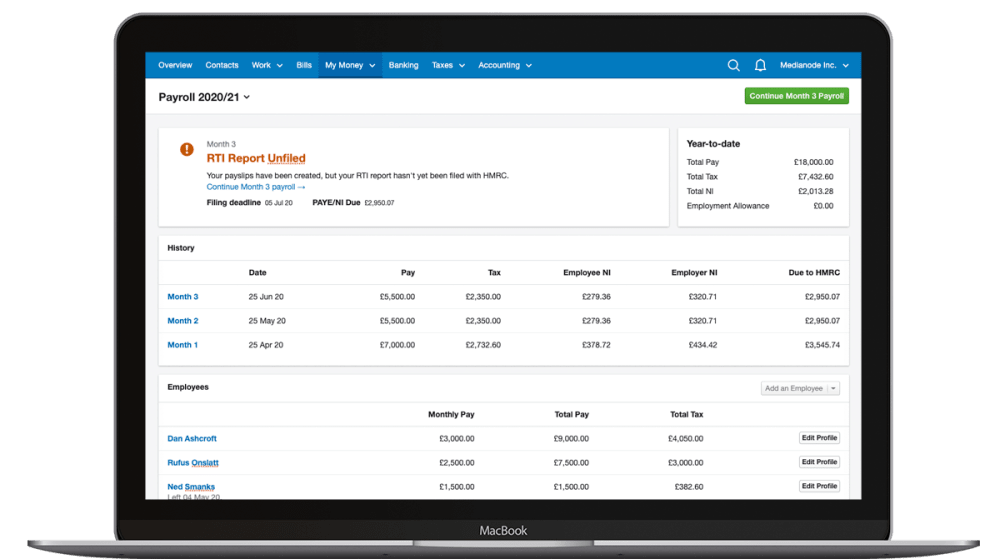Click Add an Employee button
The width and height of the screenshot is (1000, 559).
(x=793, y=388)
